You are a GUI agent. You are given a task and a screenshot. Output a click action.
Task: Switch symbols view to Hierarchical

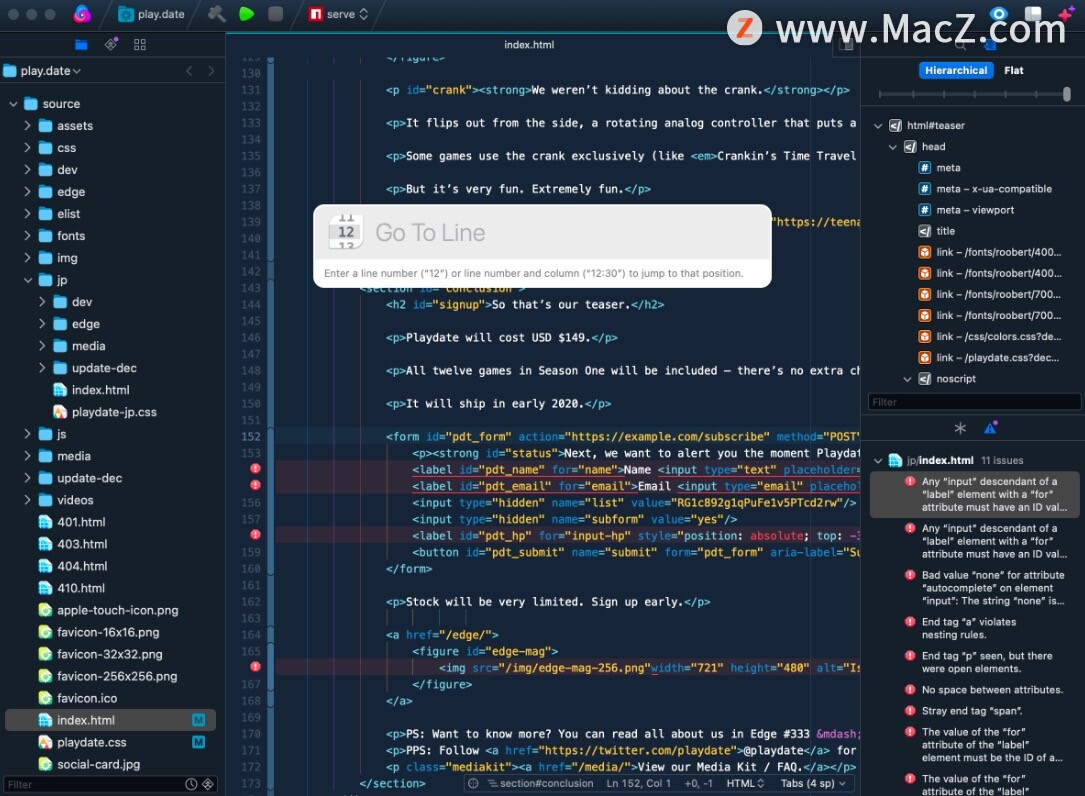[956, 71]
